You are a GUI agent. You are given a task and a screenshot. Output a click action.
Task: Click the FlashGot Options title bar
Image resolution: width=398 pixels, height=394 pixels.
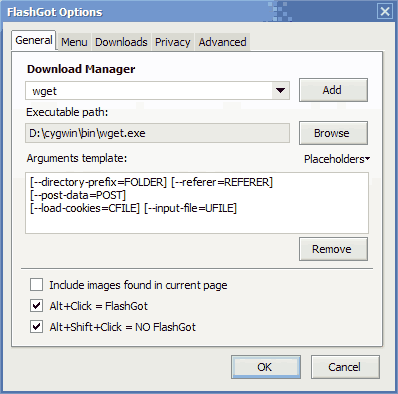coord(187,12)
